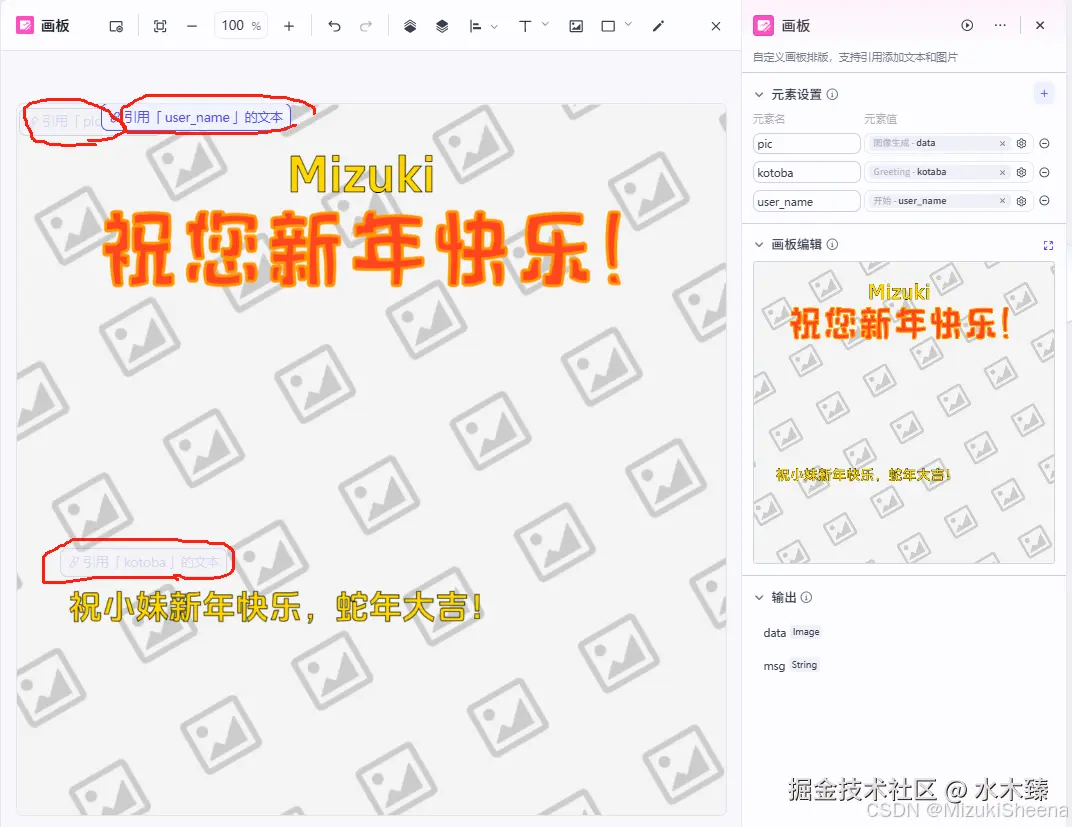Collapse the 画板编辑 section
This screenshot has height=827, width=1072.
coord(758,245)
